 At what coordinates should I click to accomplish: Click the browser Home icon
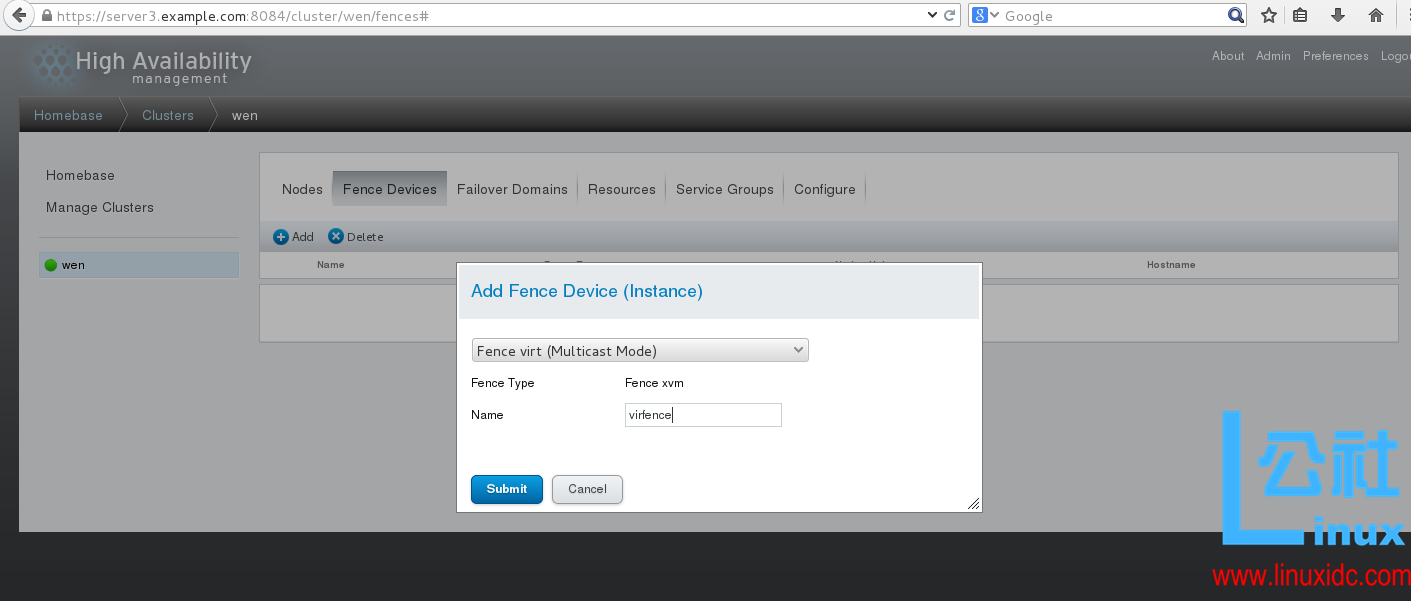(1375, 15)
